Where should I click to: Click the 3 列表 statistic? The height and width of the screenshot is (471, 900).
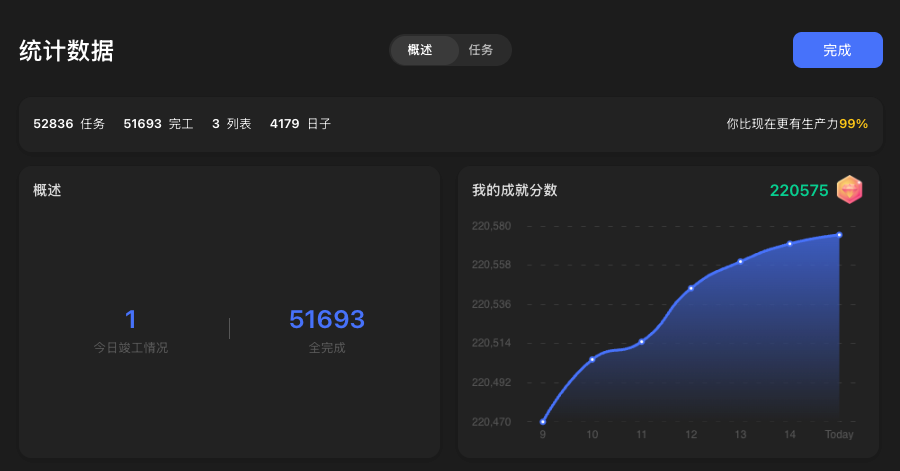pyautogui.click(x=232, y=124)
